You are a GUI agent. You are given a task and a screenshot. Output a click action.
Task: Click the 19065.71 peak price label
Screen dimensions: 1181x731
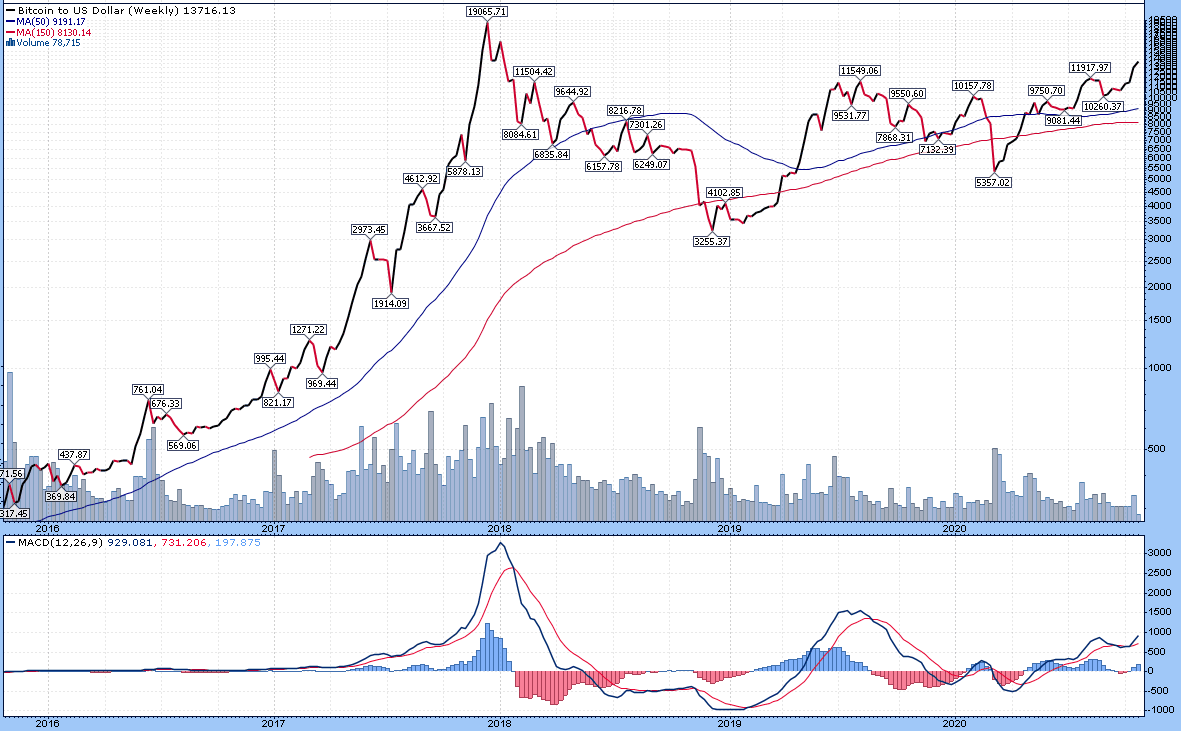click(x=487, y=11)
